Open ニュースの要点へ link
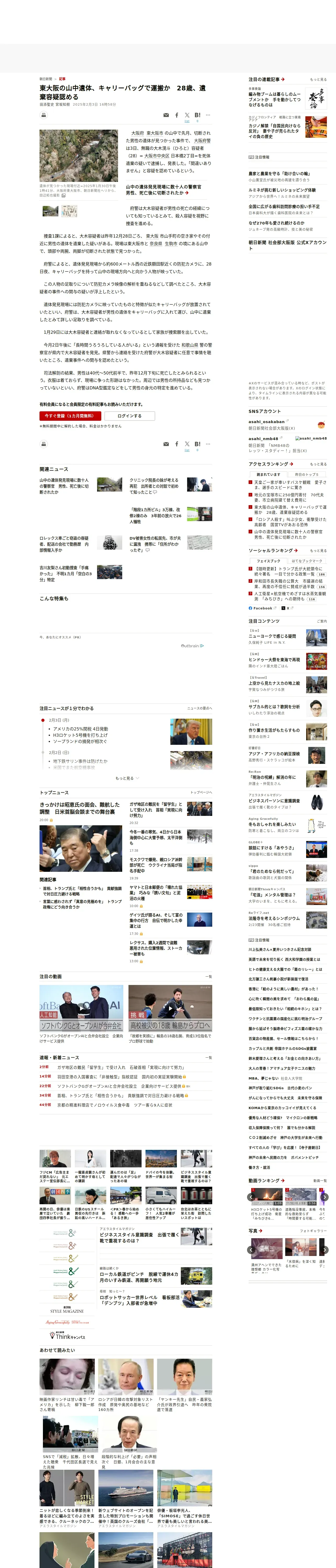Viewport: 336px width, 1568px height. tap(199, 708)
